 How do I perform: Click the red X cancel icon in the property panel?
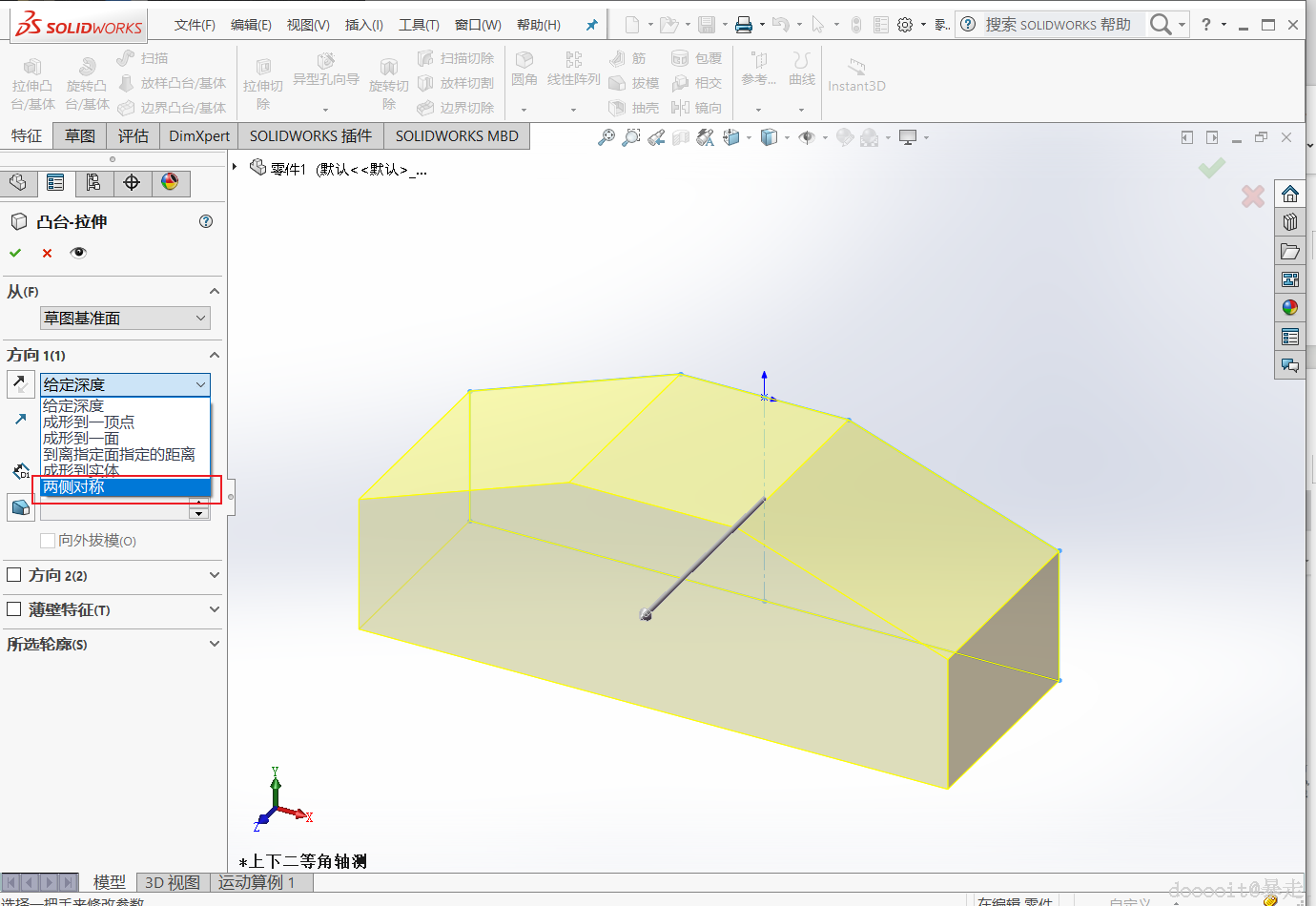(x=47, y=253)
